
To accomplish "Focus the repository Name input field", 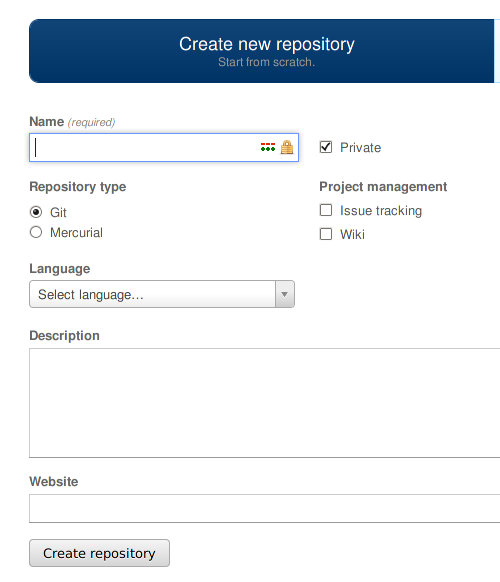I will [164, 147].
